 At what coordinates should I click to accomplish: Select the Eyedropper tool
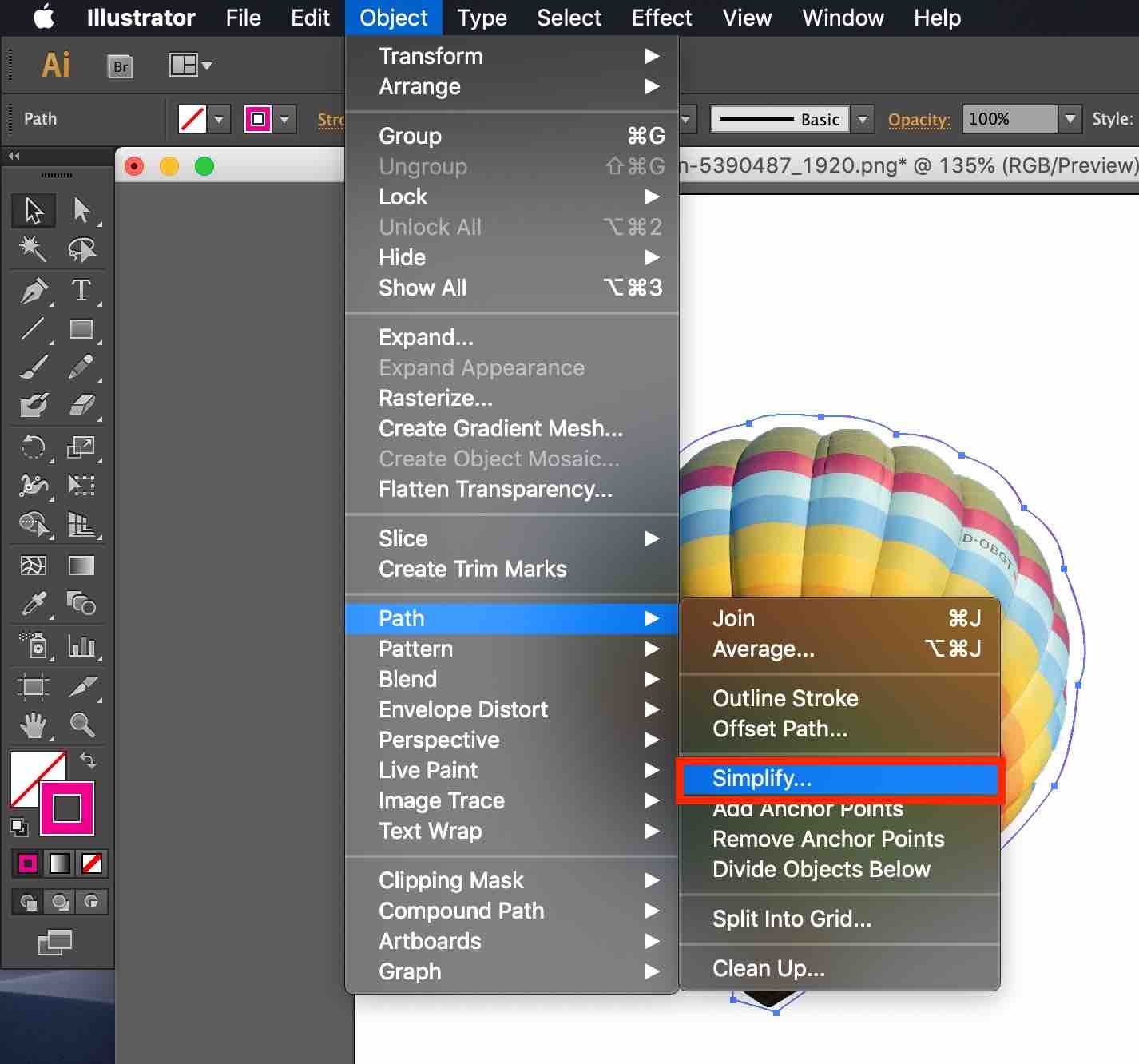34,604
